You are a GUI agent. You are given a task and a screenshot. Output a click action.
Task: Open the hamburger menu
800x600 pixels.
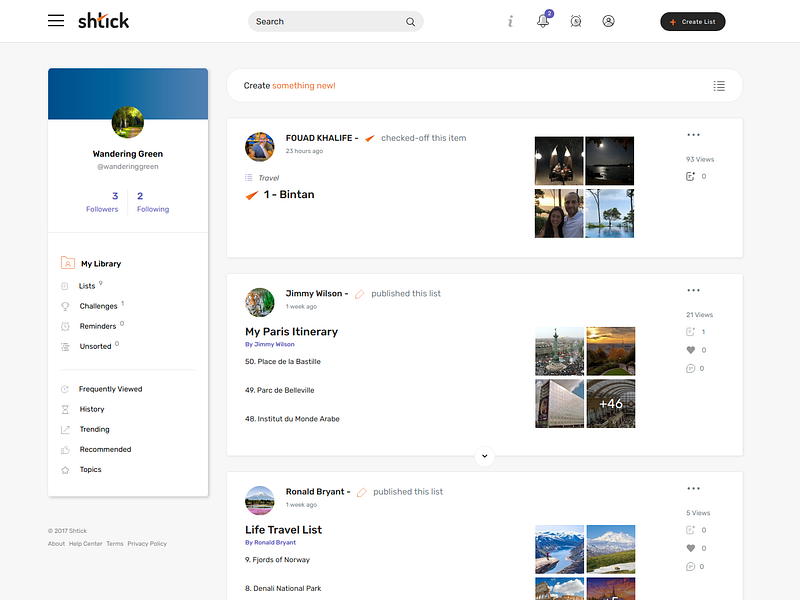click(56, 21)
